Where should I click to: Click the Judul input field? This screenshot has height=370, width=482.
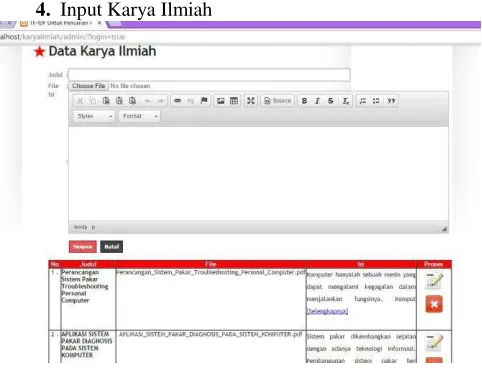click(x=209, y=75)
